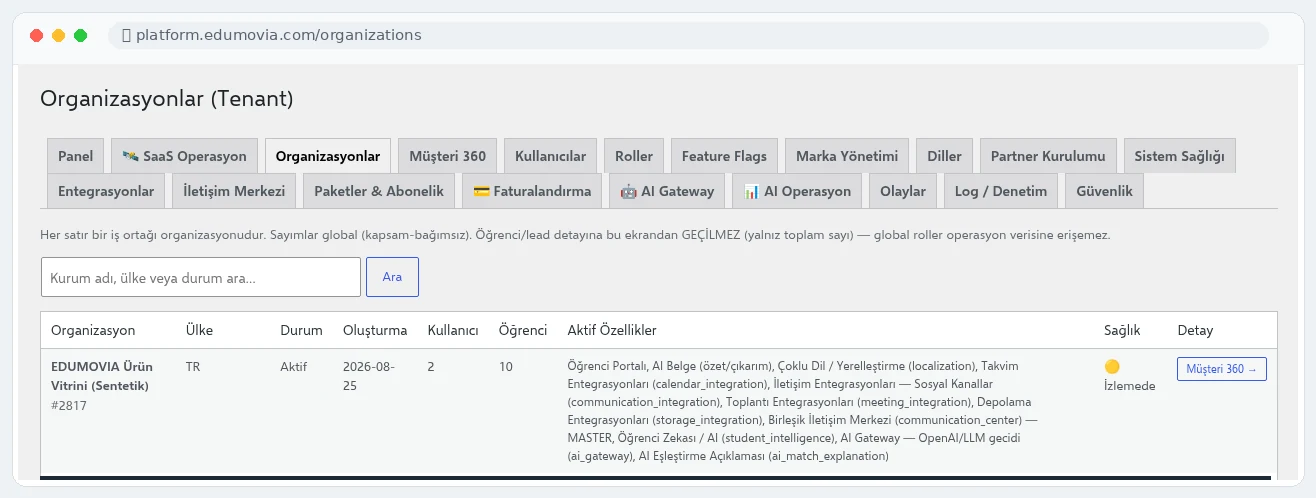
Task: Open Müşteri 360 detail for EDUMOVIA
Action: [x=1222, y=369]
